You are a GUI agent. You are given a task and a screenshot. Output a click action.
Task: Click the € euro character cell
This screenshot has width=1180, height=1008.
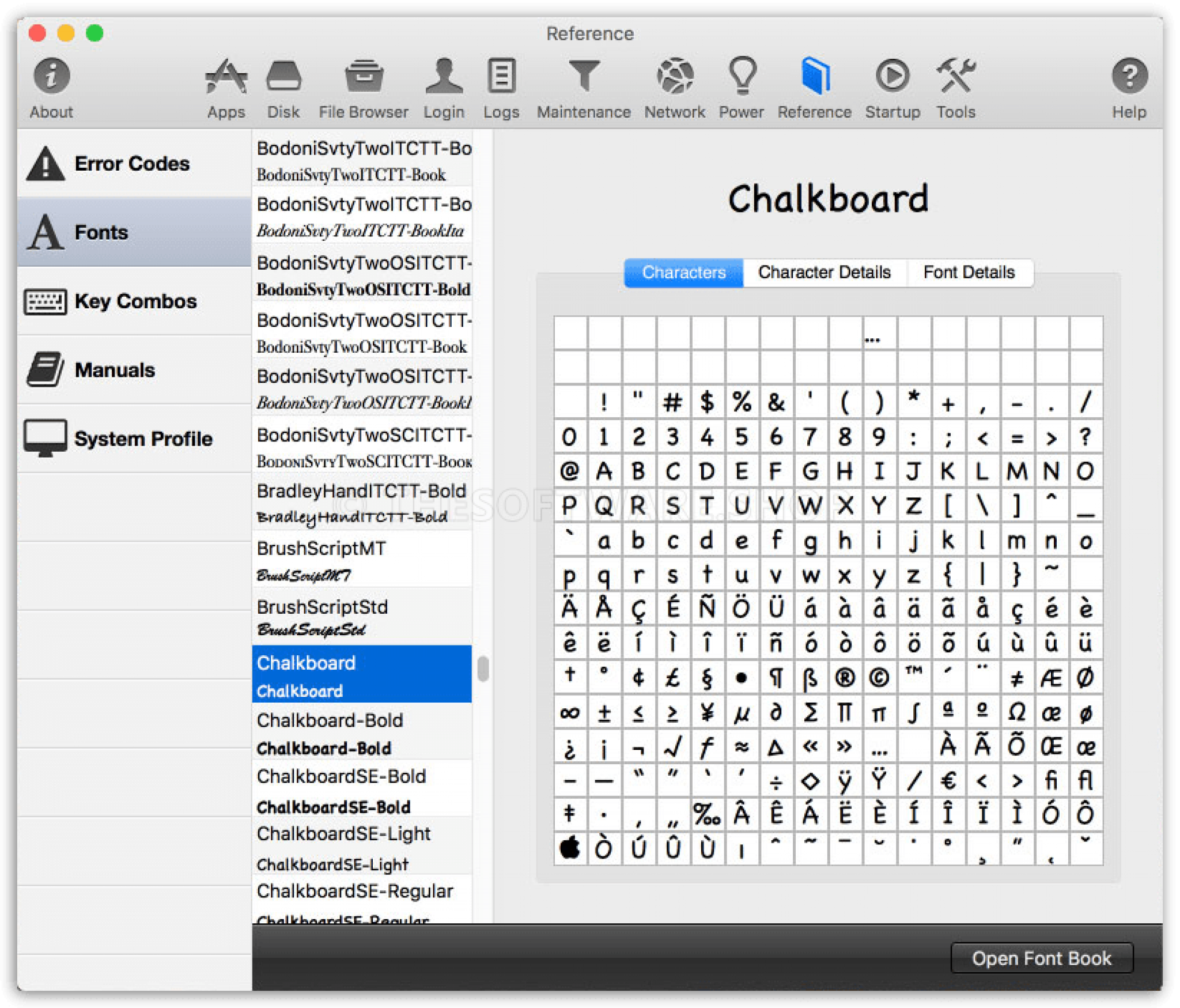pos(948,780)
